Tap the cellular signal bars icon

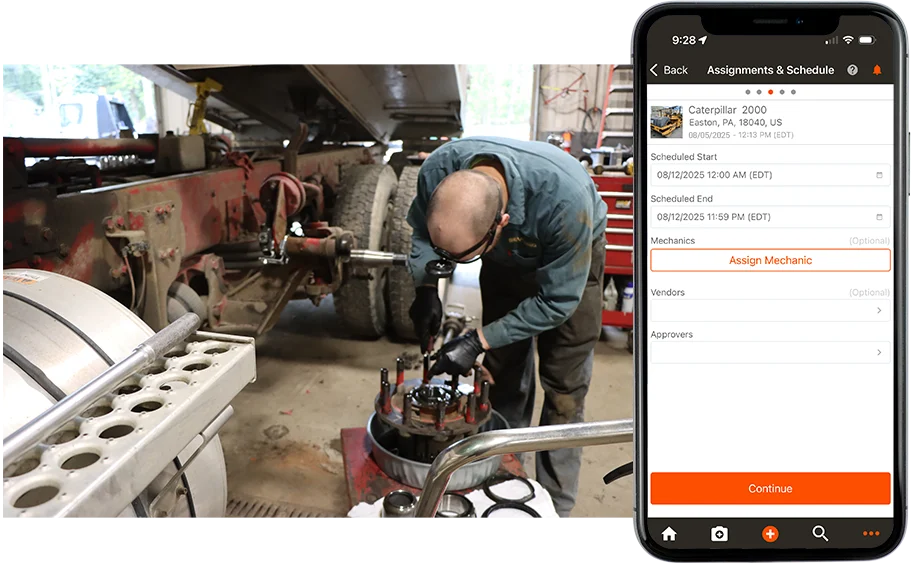831,40
